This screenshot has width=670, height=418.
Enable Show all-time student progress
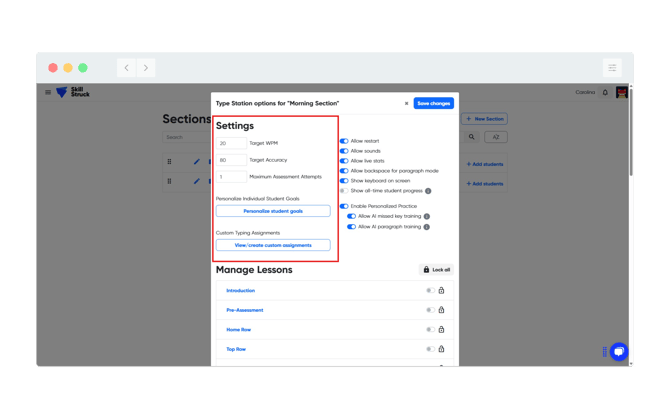pyautogui.click(x=344, y=191)
